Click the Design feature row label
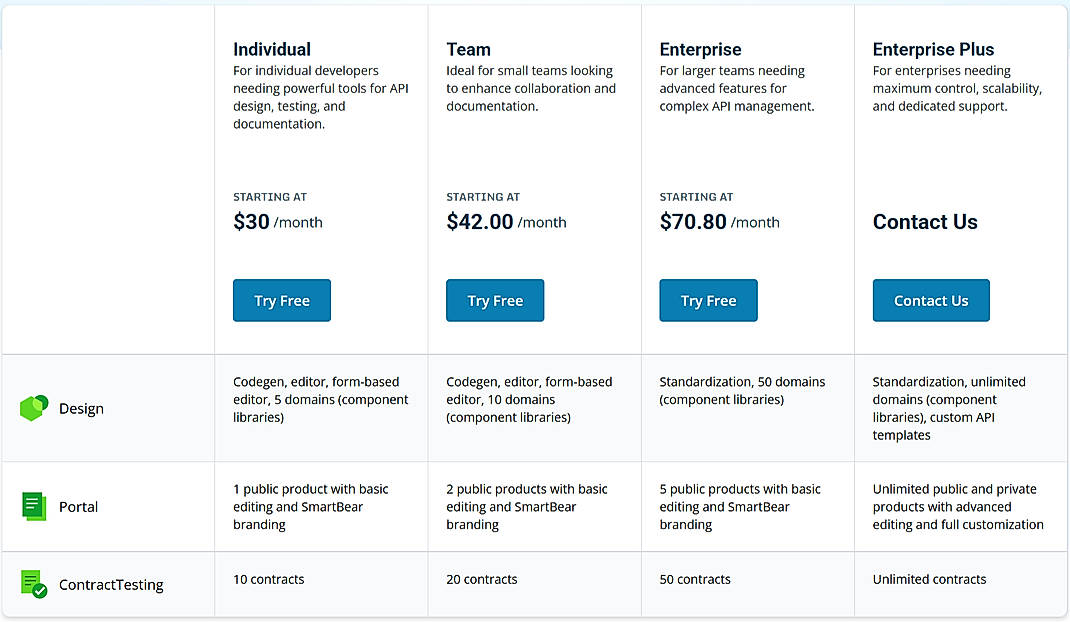Image resolution: width=1070 pixels, height=622 pixels. pos(80,408)
